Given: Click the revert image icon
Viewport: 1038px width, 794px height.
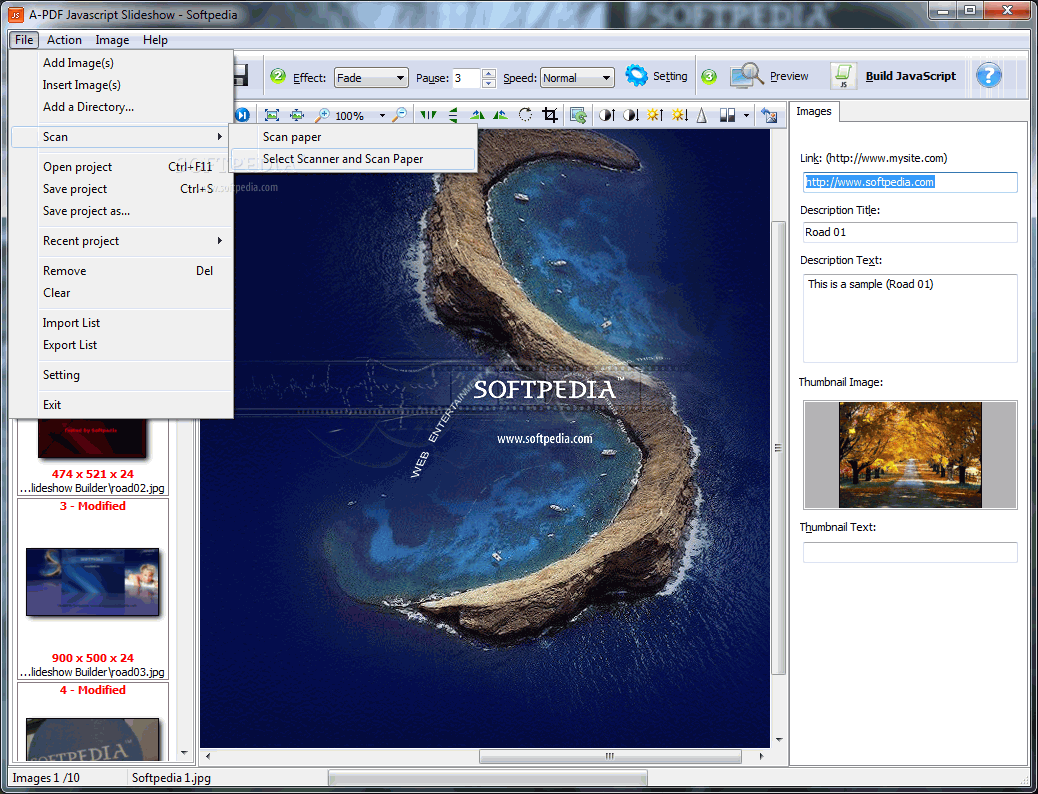Looking at the screenshot, I should tap(769, 115).
